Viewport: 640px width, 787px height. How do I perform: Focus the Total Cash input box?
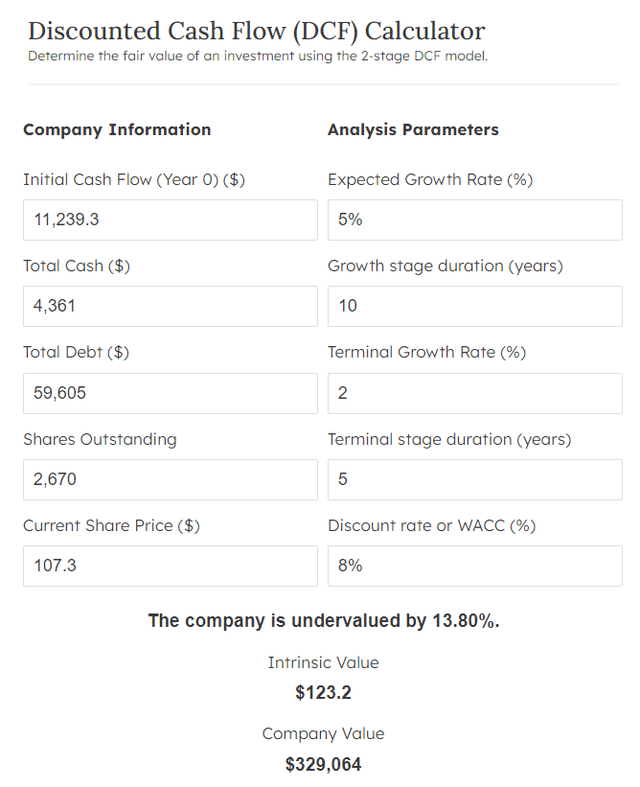pyautogui.click(x=169, y=306)
